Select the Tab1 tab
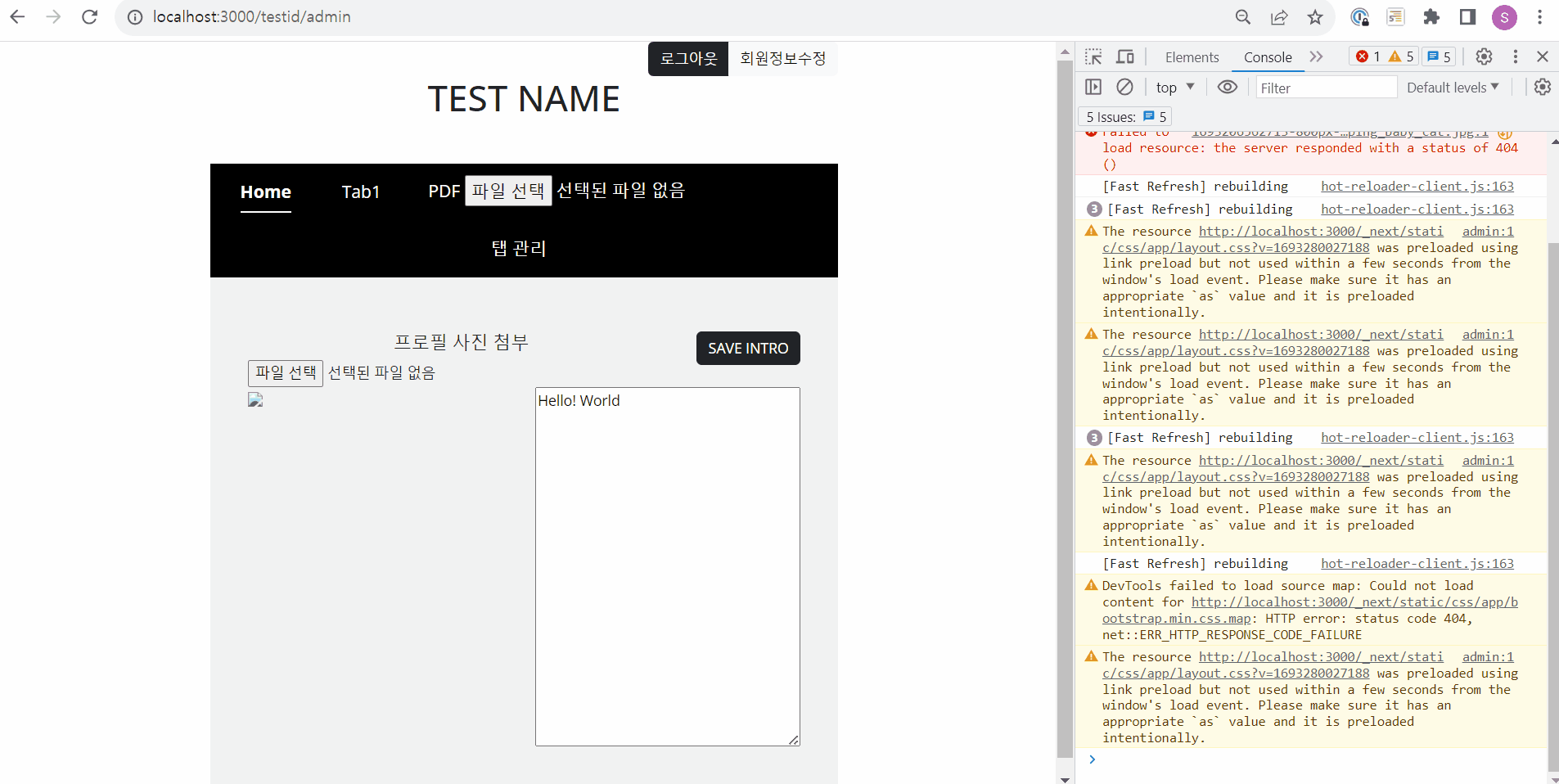The width and height of the screenshot is (1559, 784). coord(361,192)
